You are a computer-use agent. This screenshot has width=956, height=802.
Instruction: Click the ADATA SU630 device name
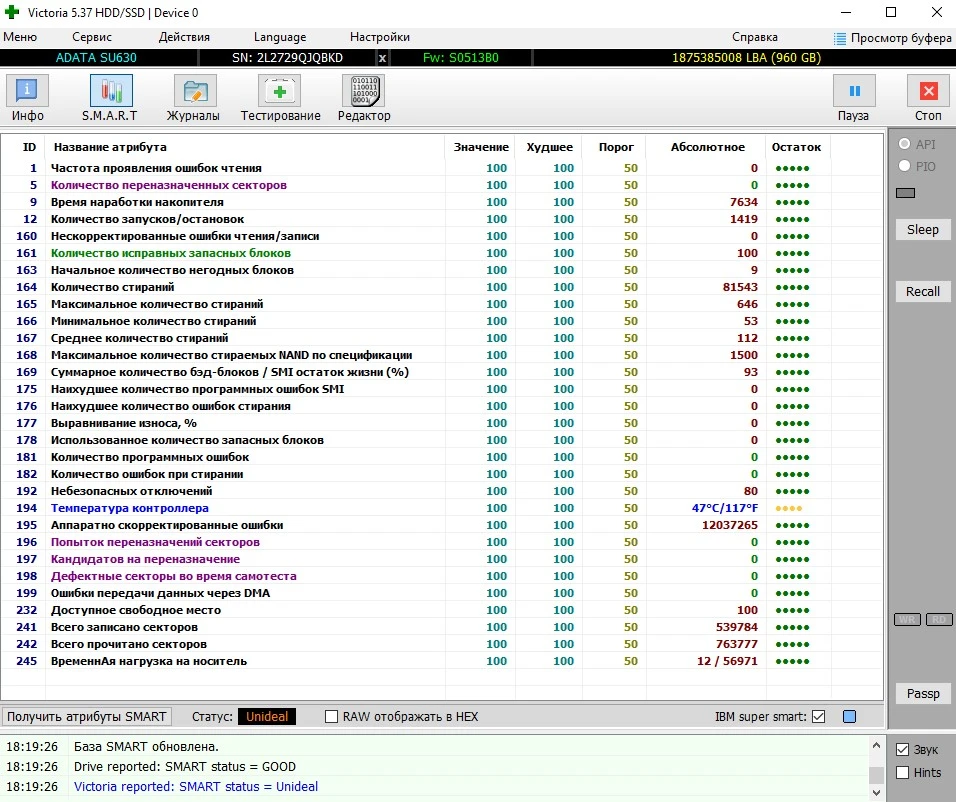(x=96, y=58)
